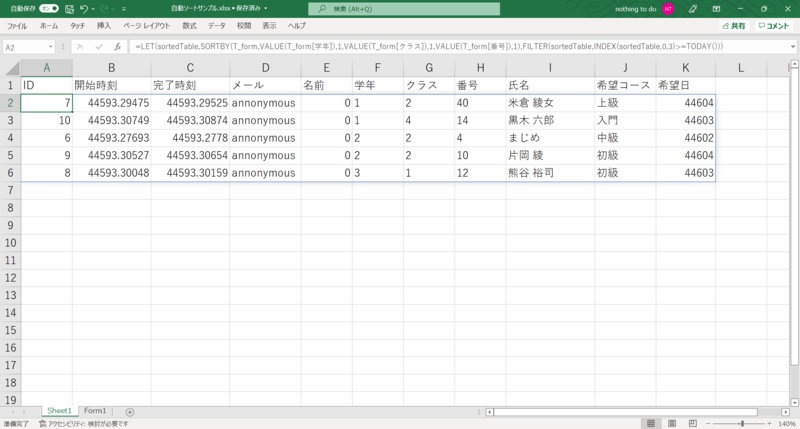Click the NT user account avatar
Image resolution: width=800 pixels, height=429 pixels.
(x=668, y=9)
